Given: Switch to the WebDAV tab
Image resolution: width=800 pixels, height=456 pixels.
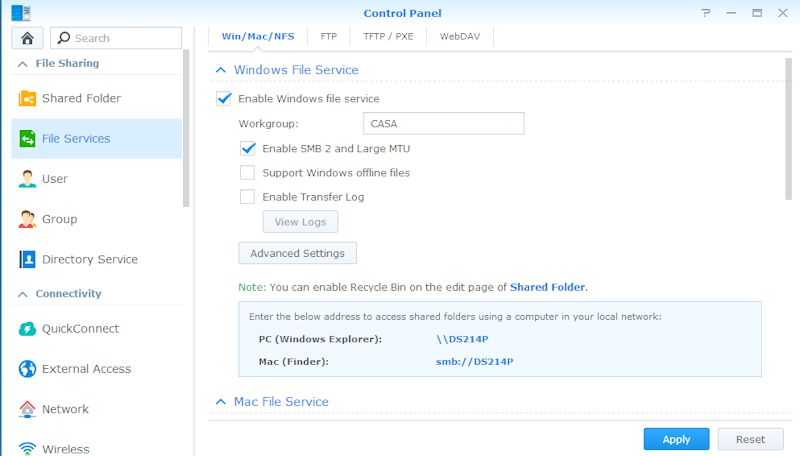Looking at the screenshot, I should 460,36.
